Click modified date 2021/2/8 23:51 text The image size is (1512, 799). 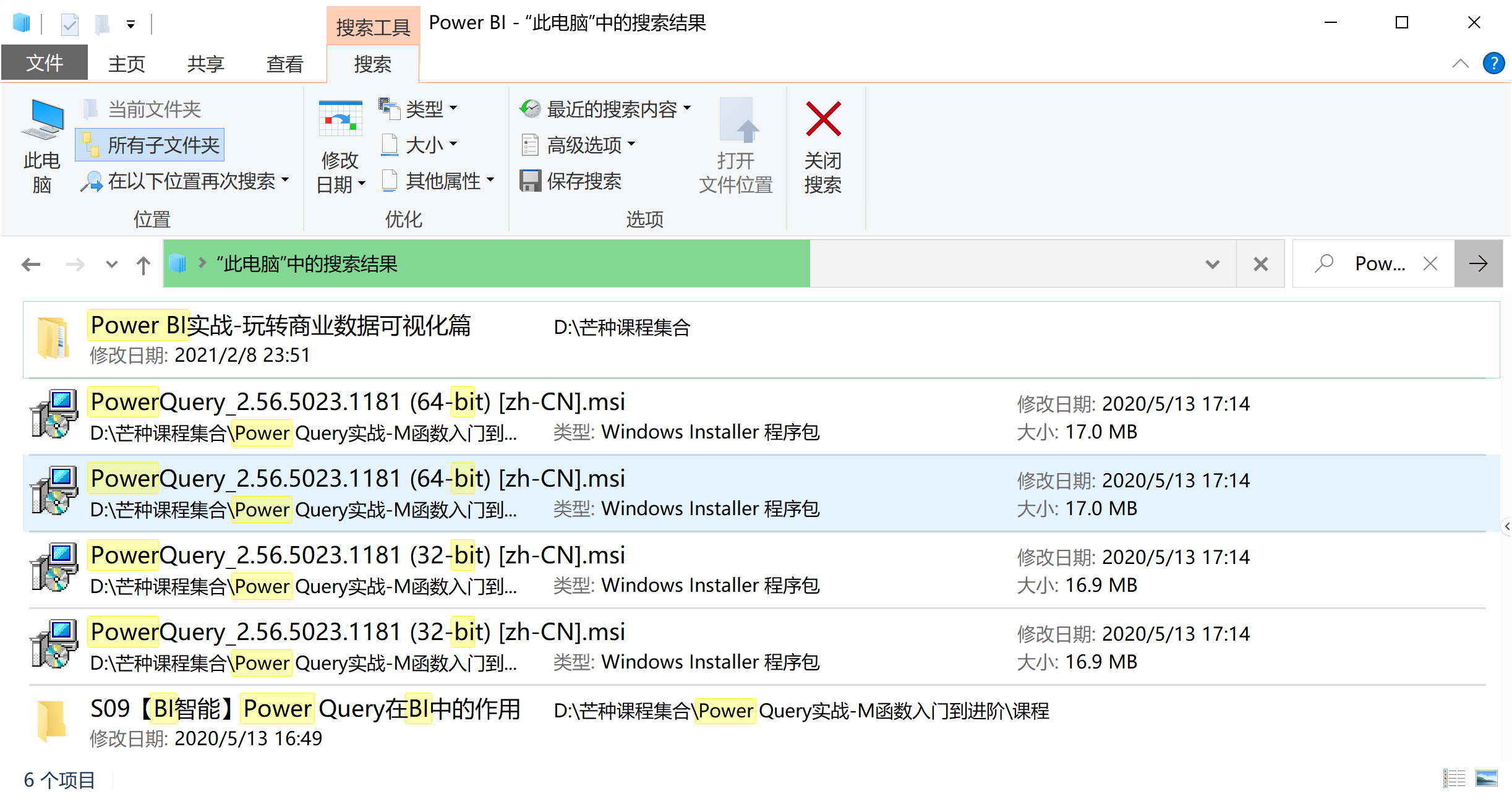pyautogui.click(x=242, y=355)
